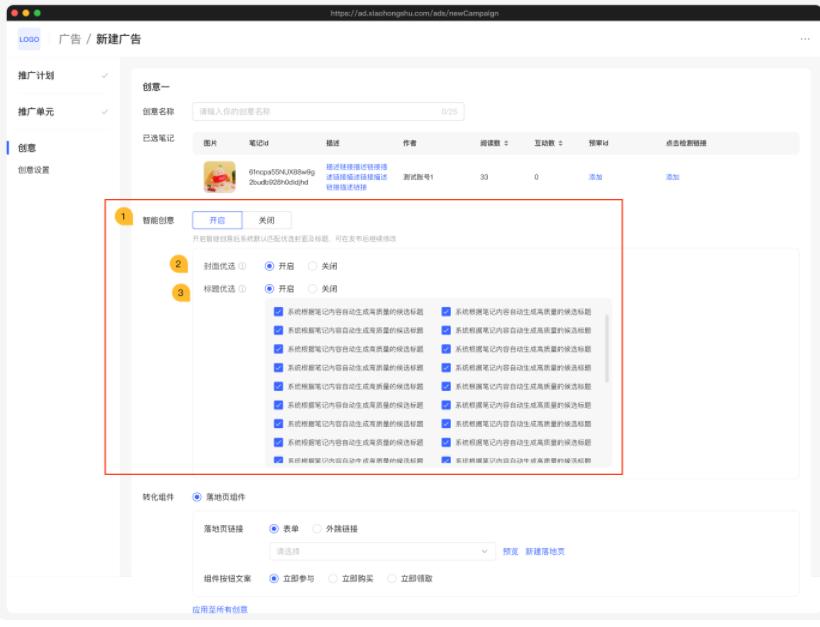Image resolution: width=820 pixels, height=627 pixels.
Task: Click the info icon beside 标题优选
Action: [x=243, y=289]
